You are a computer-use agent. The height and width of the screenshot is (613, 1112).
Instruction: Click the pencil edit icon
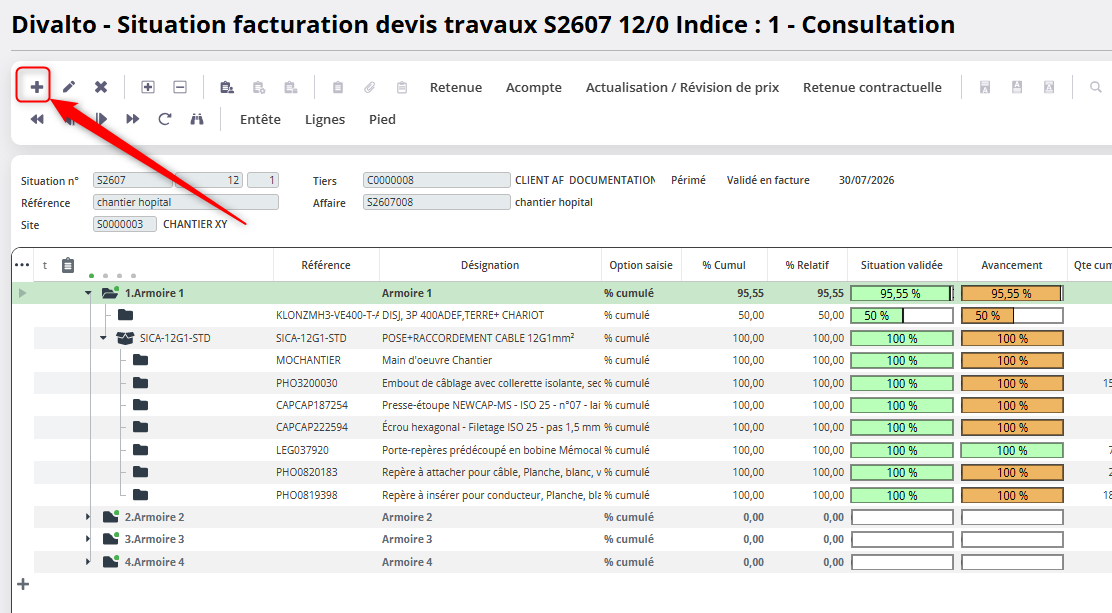tap(69, 87)
